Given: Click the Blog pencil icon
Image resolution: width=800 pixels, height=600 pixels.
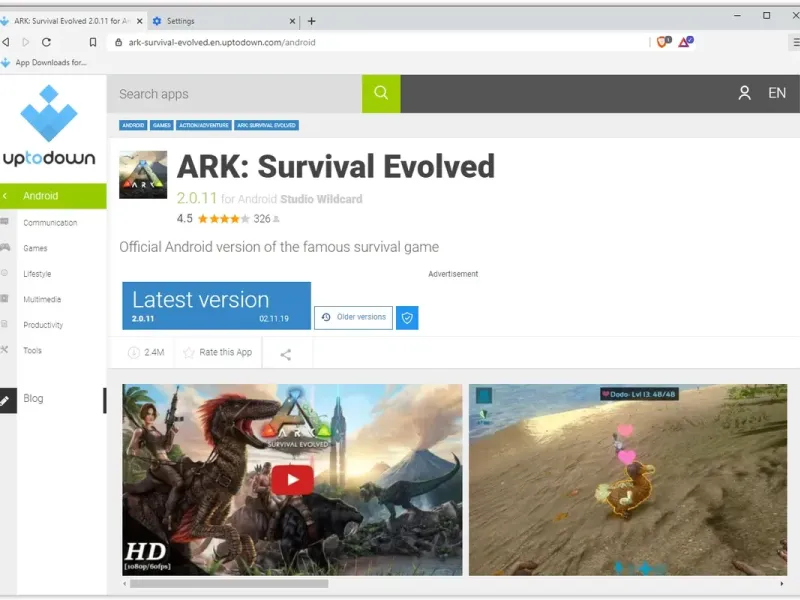Looking at the screenshot, I should [7, 401].
